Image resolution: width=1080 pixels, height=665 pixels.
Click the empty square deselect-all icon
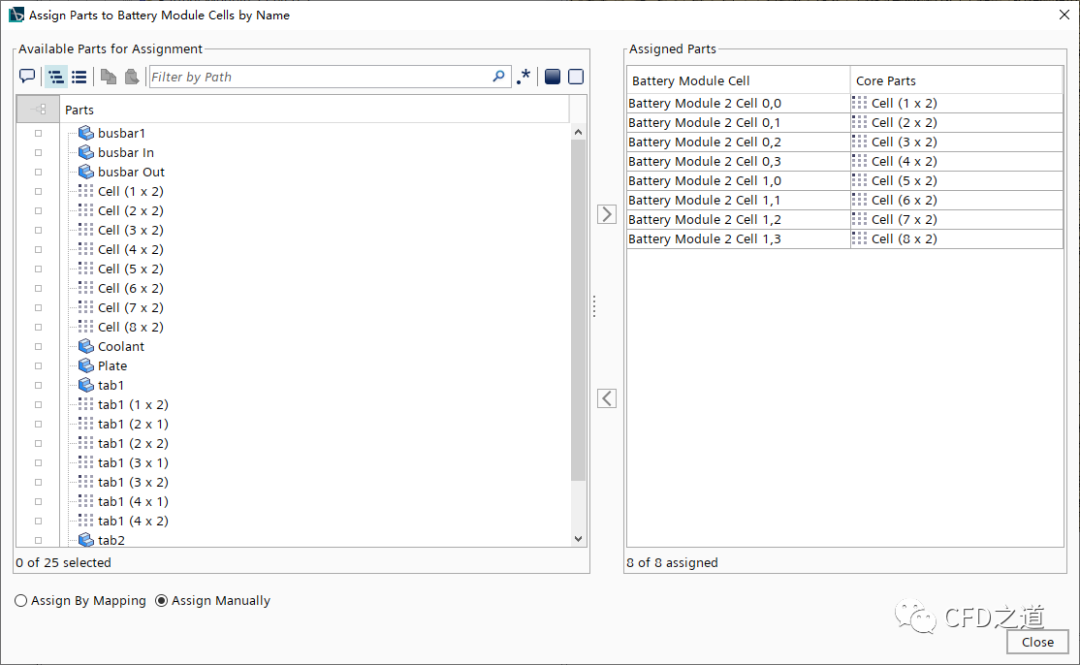pyautogui.click(x=575, y=77)
